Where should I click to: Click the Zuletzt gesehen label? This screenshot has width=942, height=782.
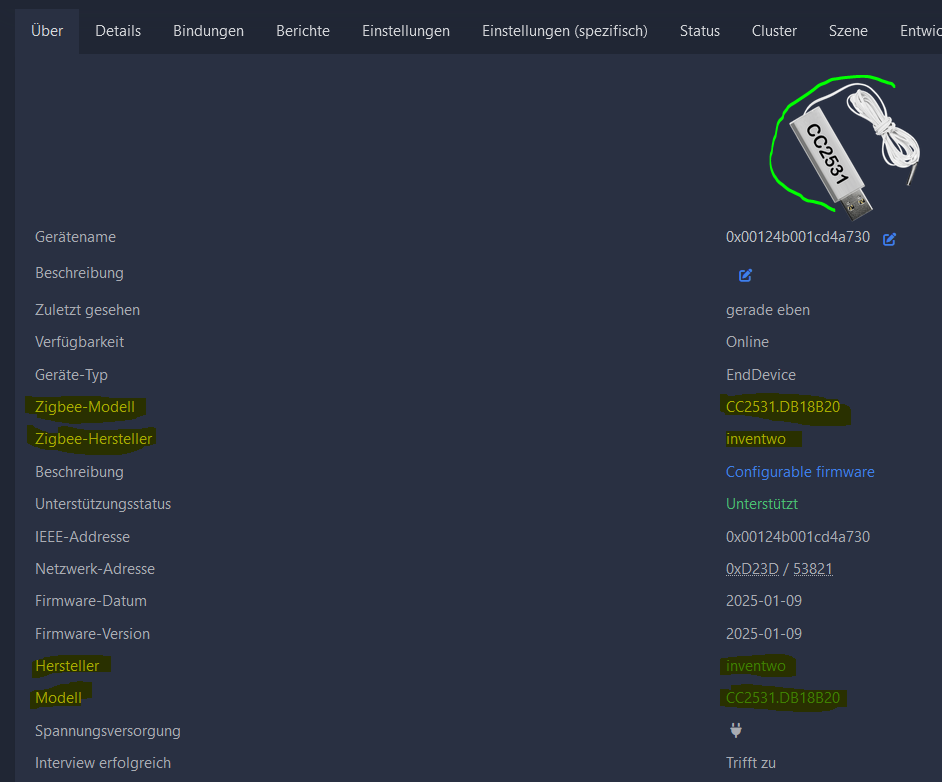[x=87, y=310]
